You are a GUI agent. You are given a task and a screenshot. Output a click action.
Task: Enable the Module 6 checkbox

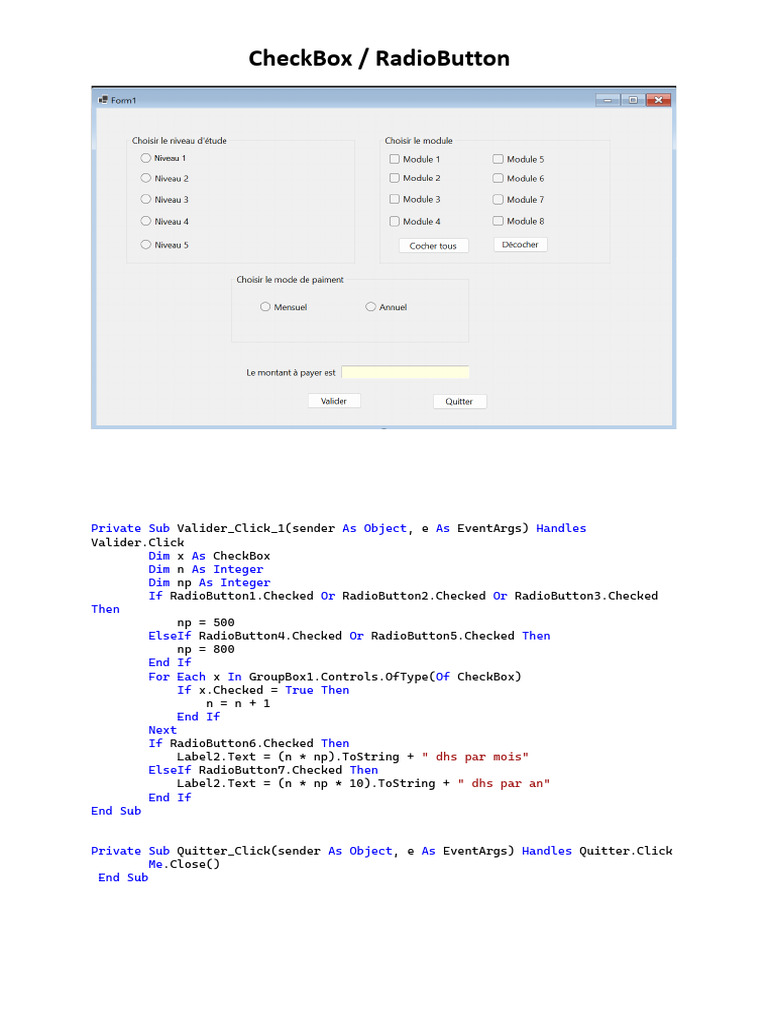[x=498, y=178]
